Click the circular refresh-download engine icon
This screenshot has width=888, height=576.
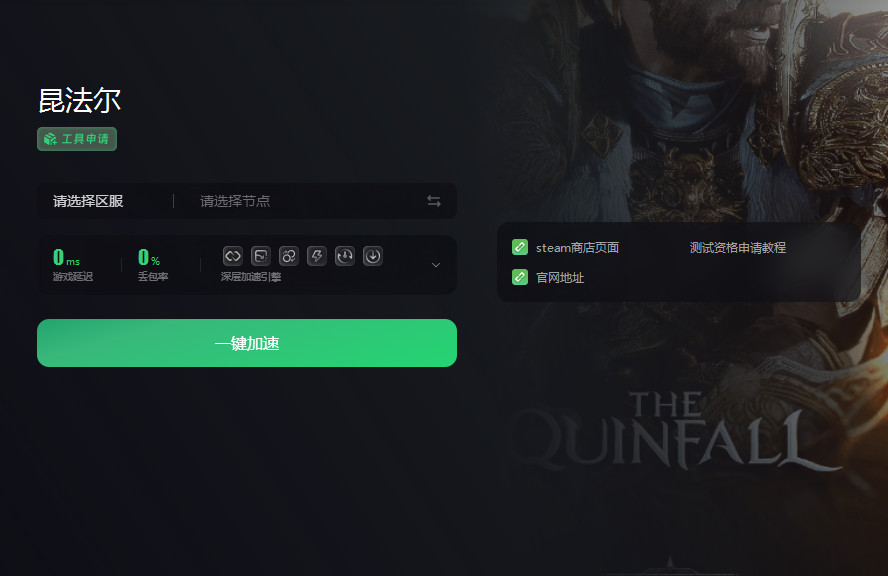click(x=345, y=256)
